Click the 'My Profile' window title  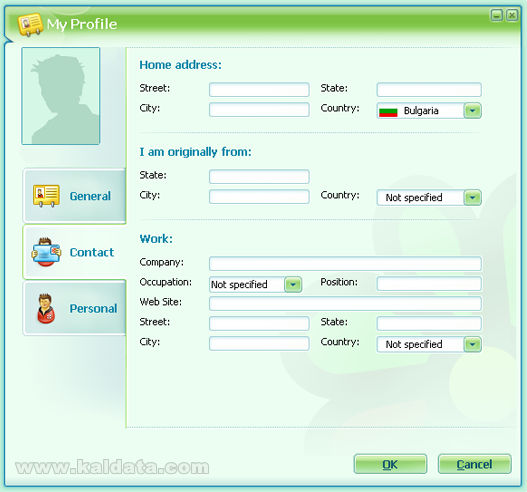pos(82,25)
